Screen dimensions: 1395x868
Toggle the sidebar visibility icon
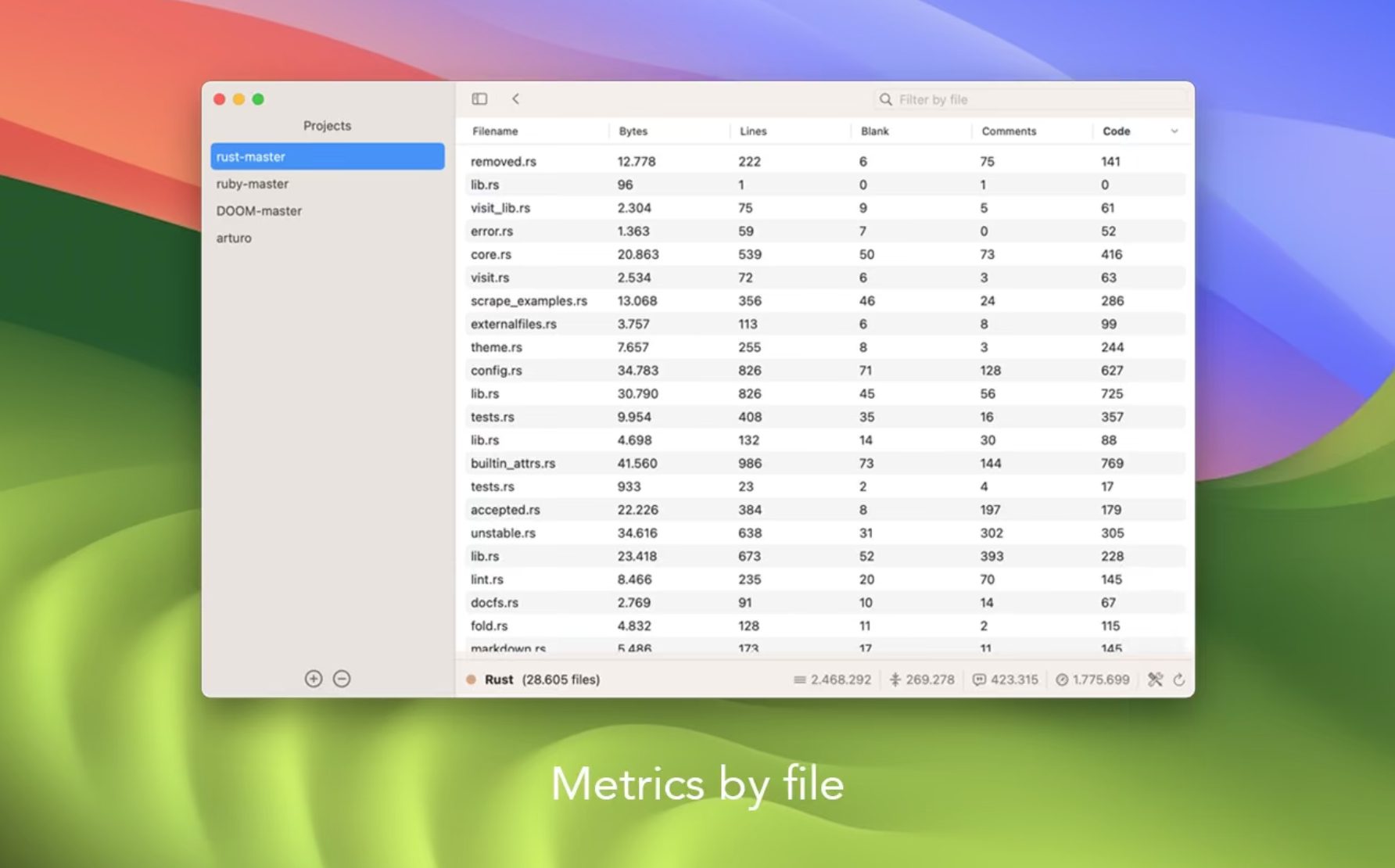479,99
